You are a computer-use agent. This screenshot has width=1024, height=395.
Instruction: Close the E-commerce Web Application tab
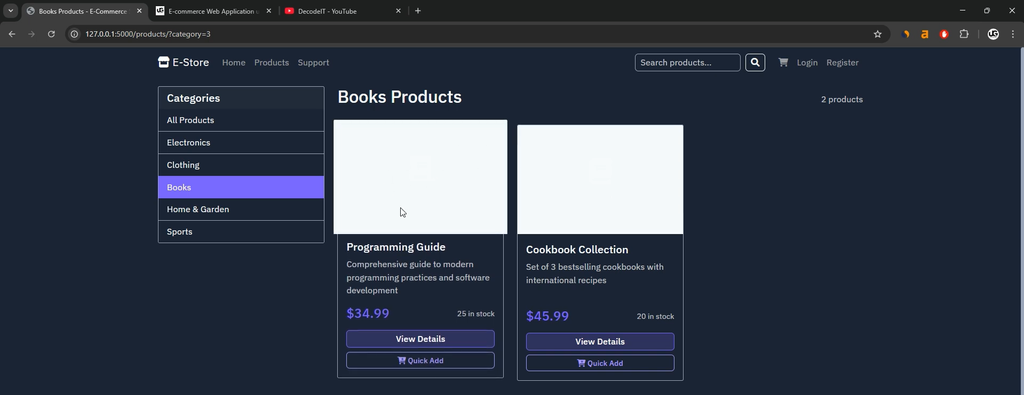coord(269,11)
